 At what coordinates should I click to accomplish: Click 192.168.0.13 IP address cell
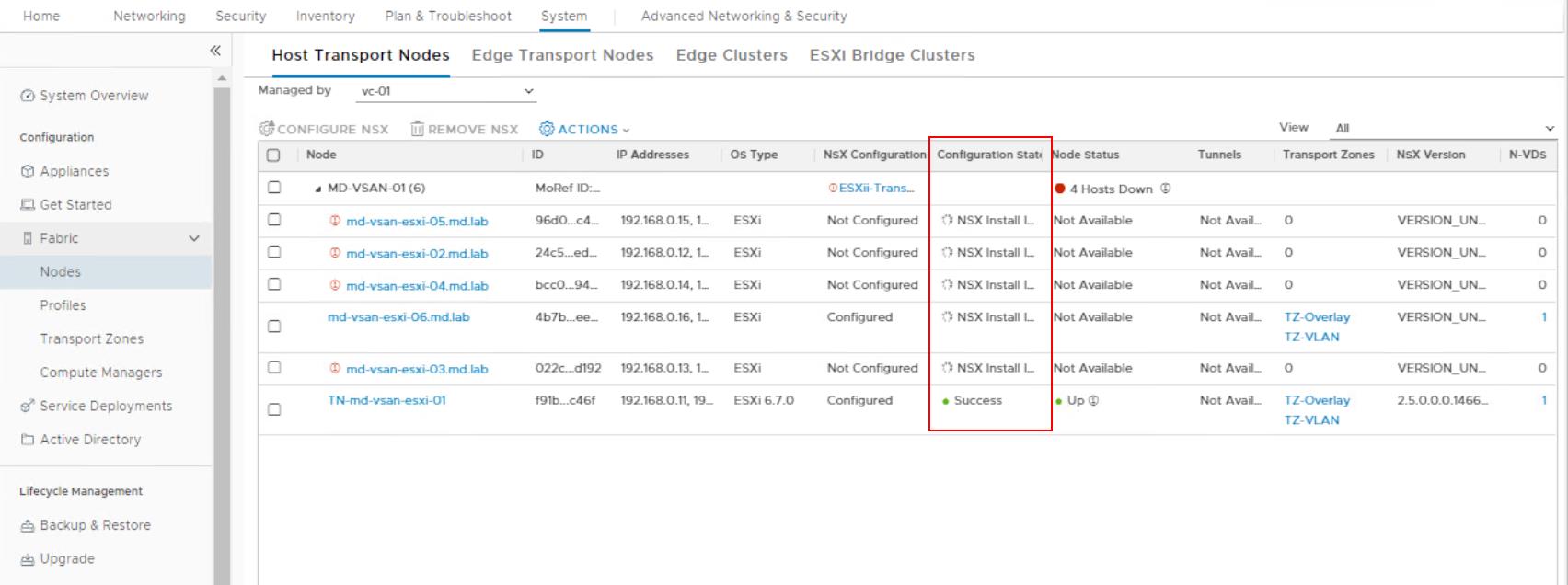tap(664, 368)
